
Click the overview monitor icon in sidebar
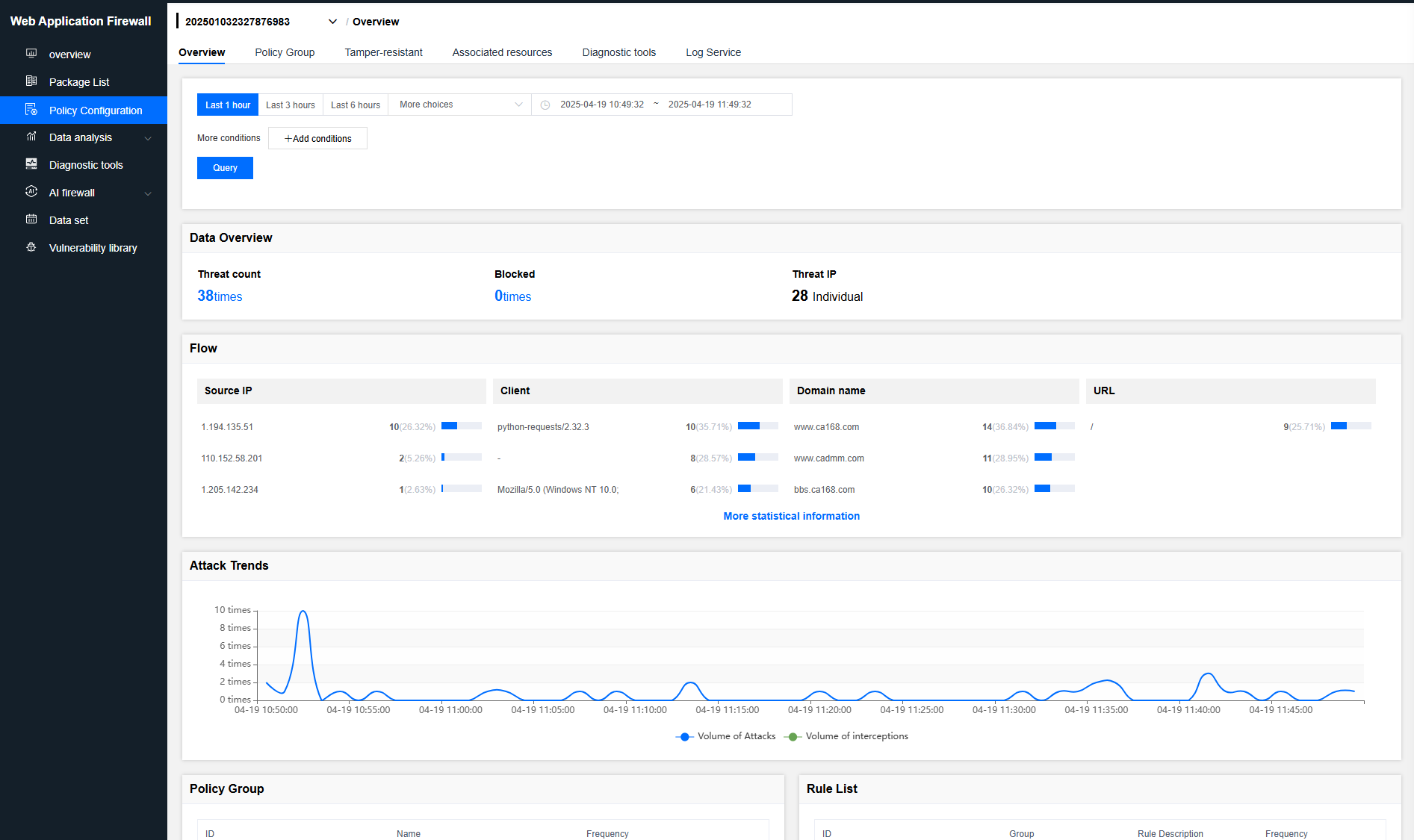tap(31, 54)
